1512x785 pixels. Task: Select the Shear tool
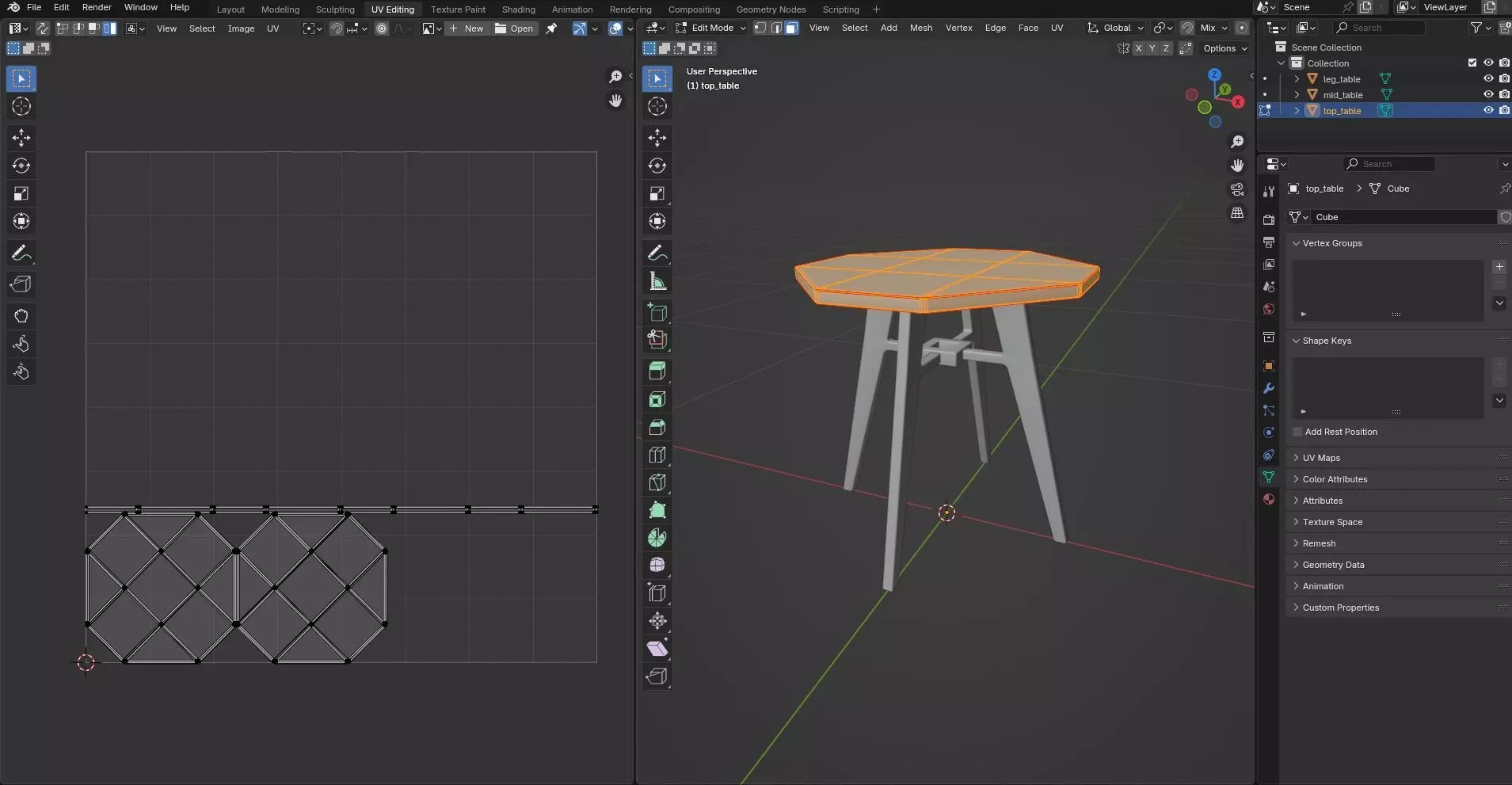point(657,649)
